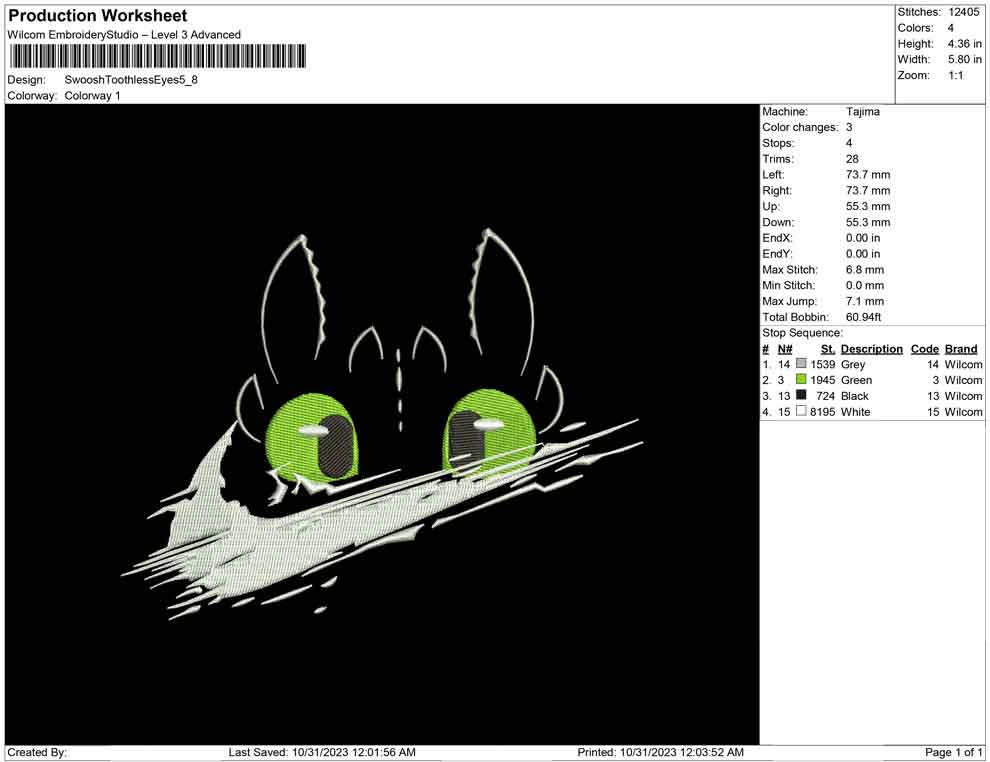The width and height of the screenshot is (990, 762).
Task: Click the 'Description' column header
Action: click(871, 349)
